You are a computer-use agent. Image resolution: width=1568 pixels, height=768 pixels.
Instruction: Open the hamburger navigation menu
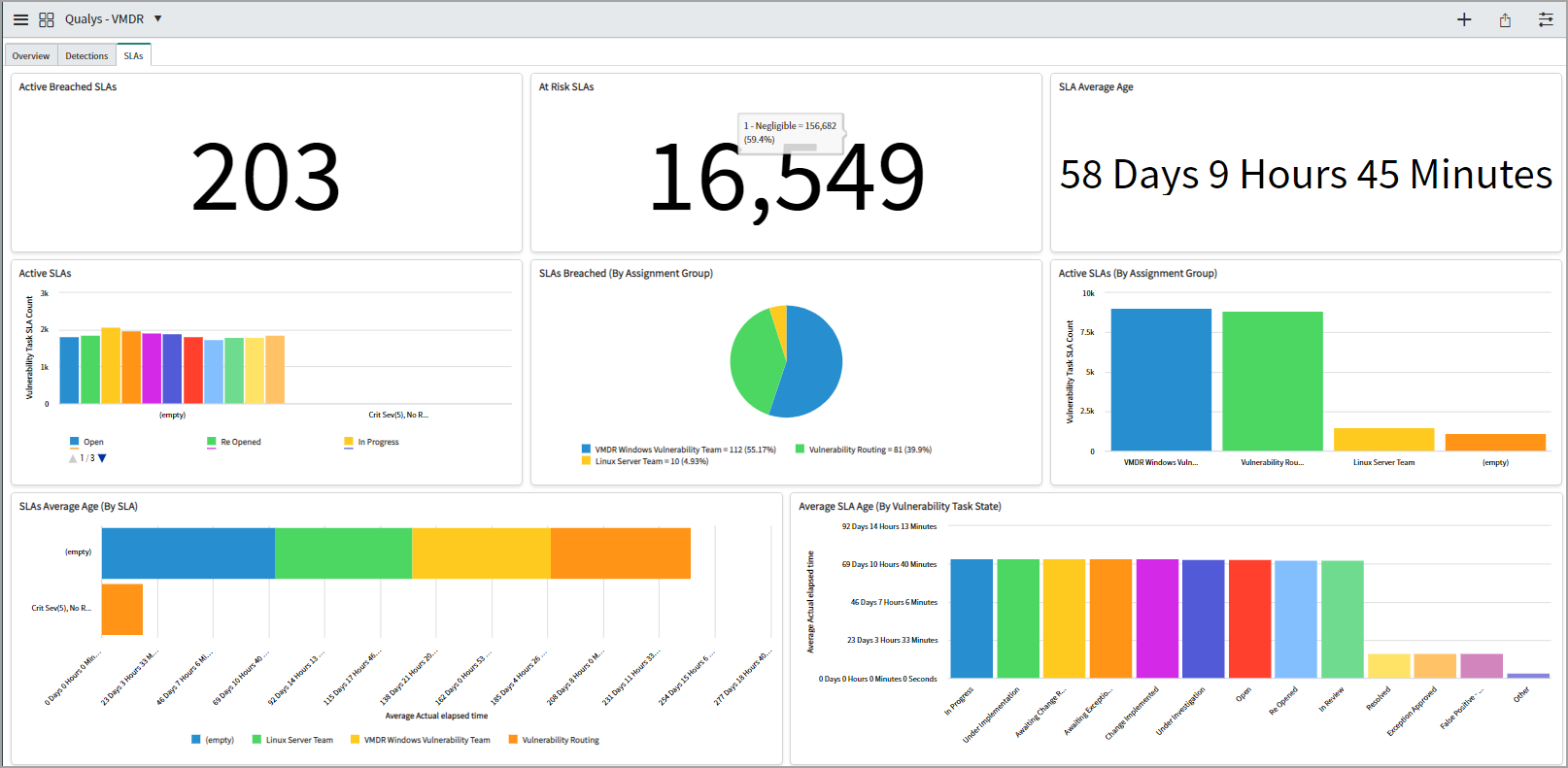(20, 19)
